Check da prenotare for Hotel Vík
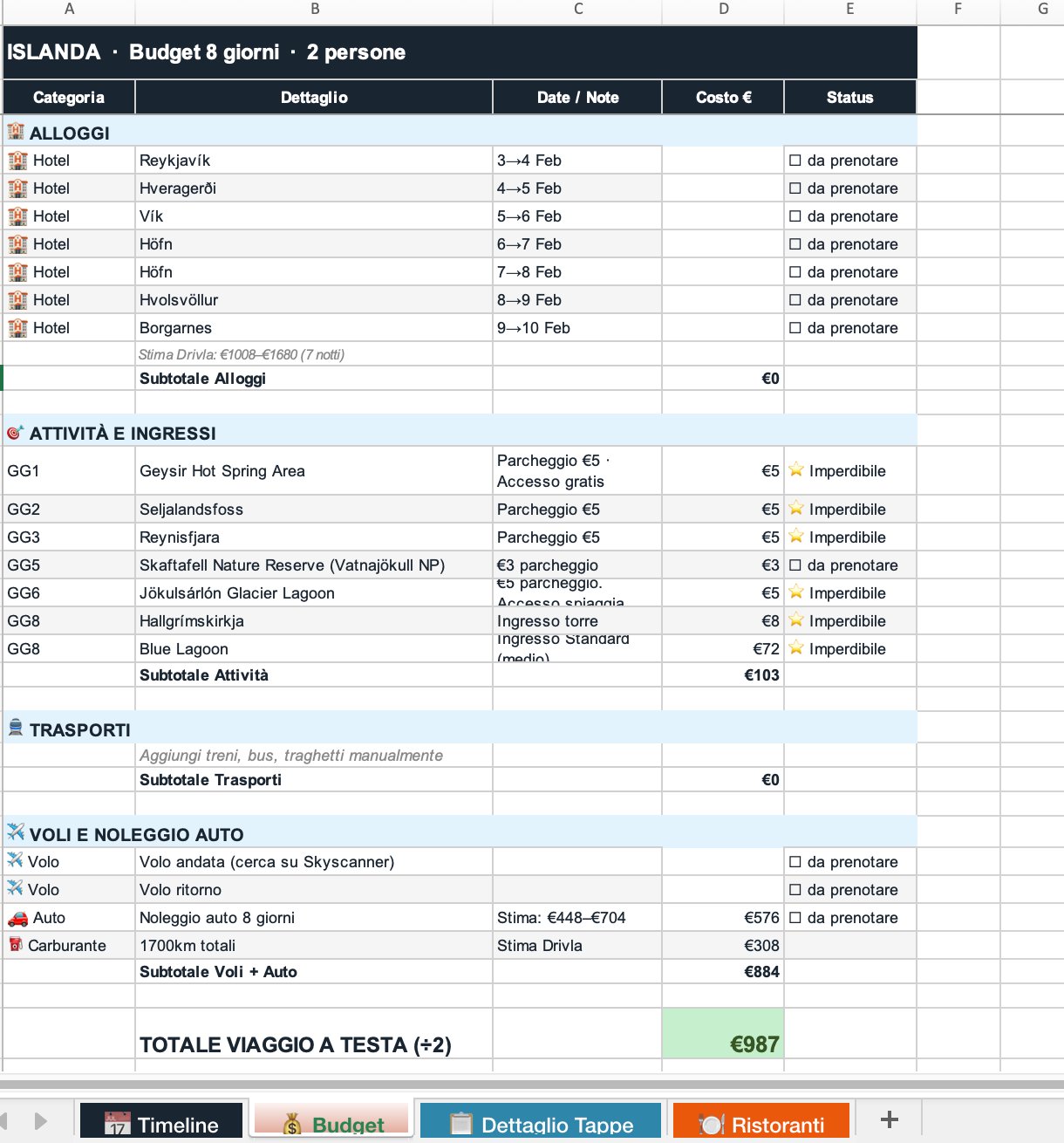The height and width of the screenshot is (1143, 1064). (x=793, y=216)
